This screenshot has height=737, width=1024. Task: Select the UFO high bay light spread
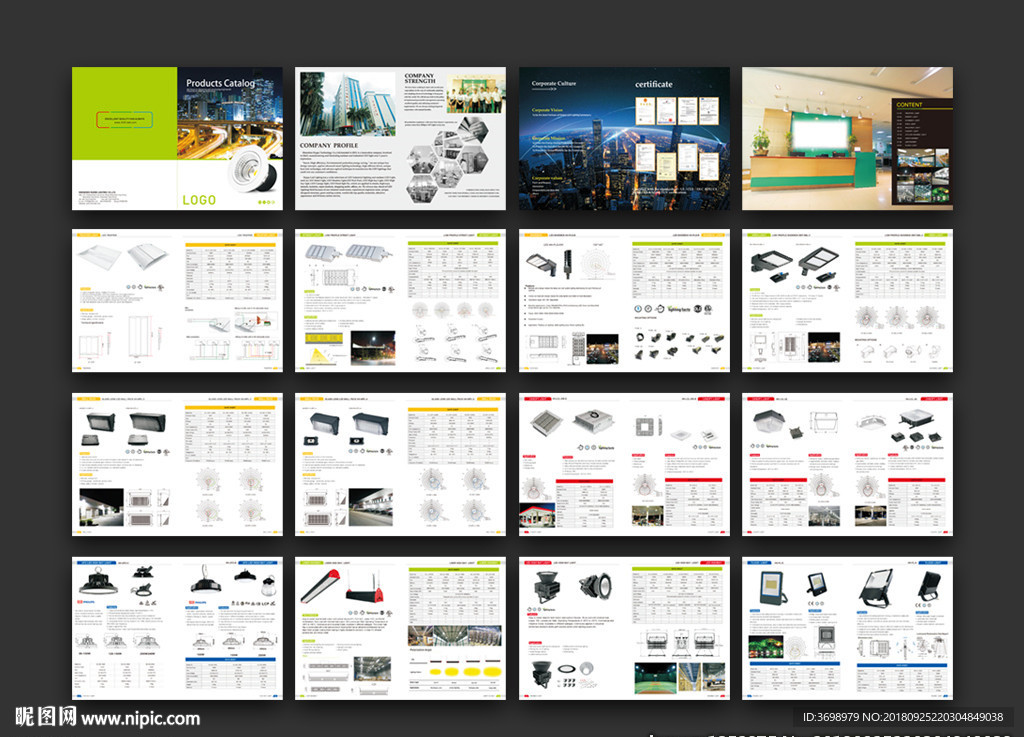click(x=177, y=629)
